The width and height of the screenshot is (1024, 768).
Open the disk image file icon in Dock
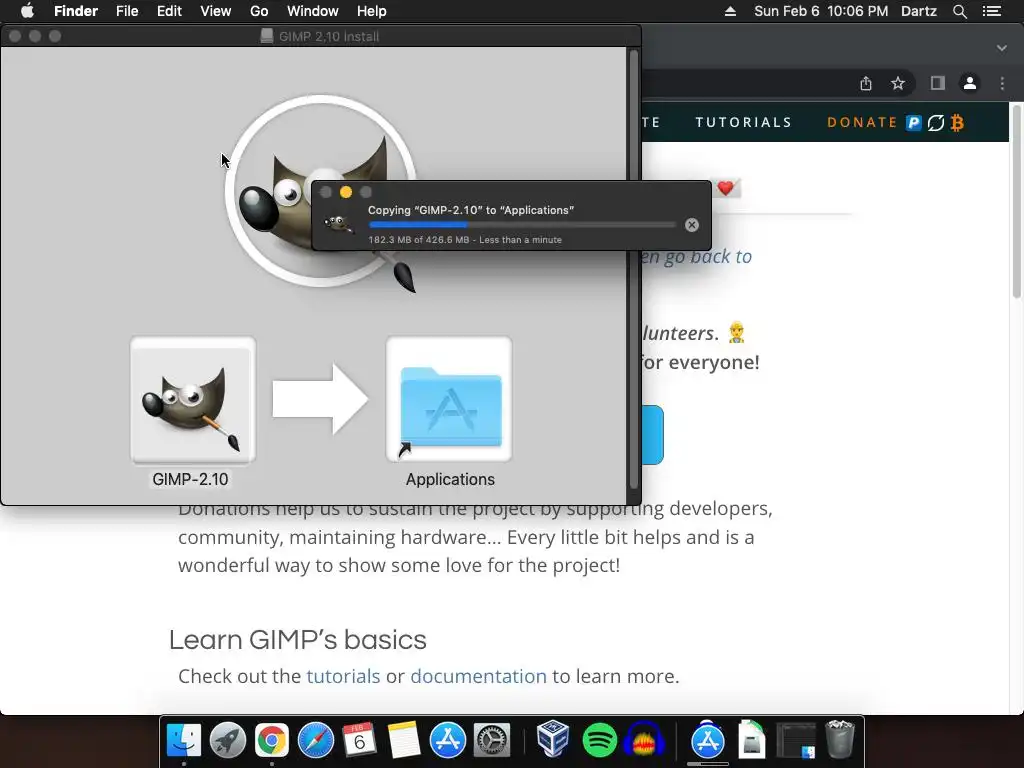click(751, 739)
